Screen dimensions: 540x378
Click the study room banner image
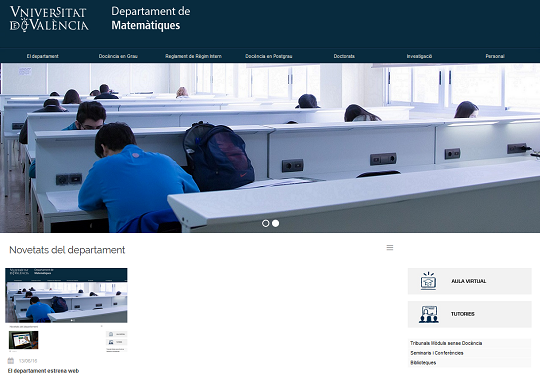tap(270, 148)
